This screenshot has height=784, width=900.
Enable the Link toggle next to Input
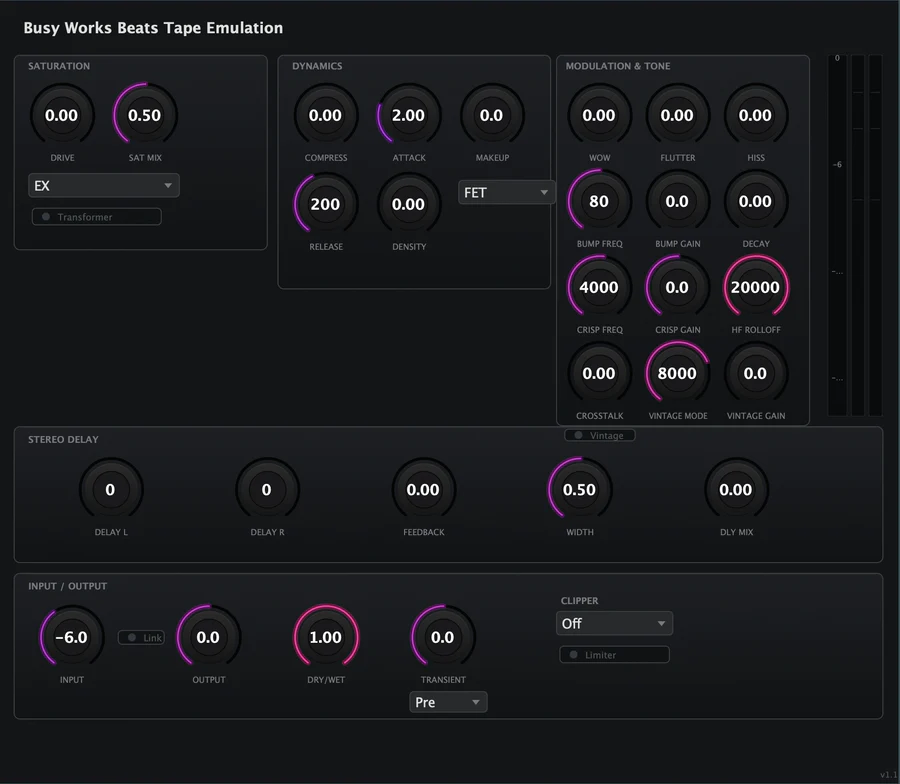[141, 637]
